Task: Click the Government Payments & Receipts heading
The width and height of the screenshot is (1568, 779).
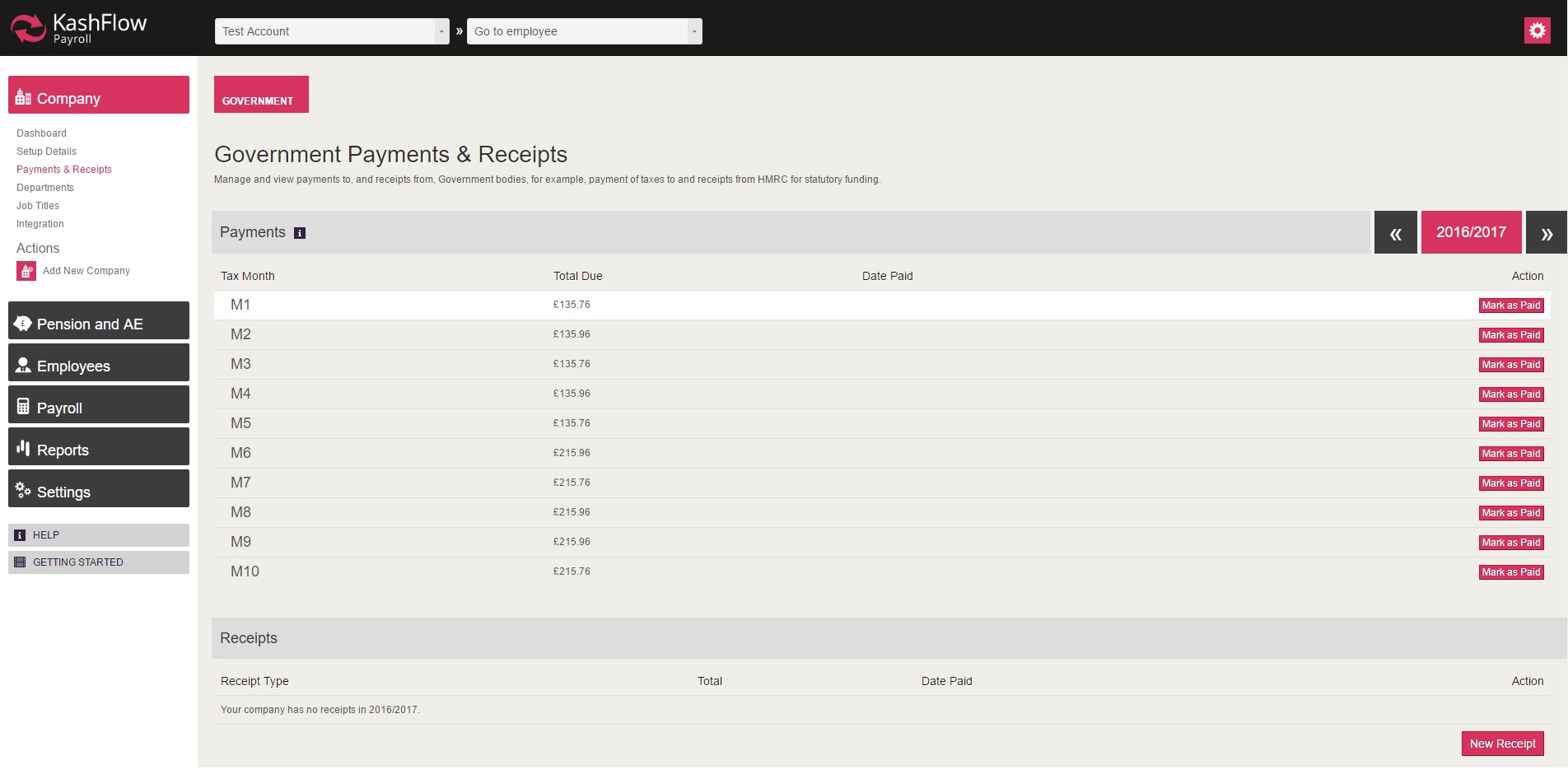Action: coord(391,155)
